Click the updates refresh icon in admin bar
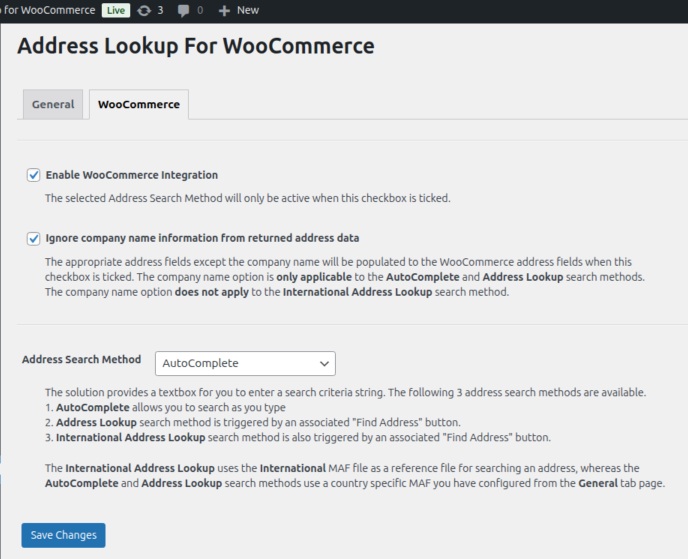 pyautogui.click(x=144, y=10)
